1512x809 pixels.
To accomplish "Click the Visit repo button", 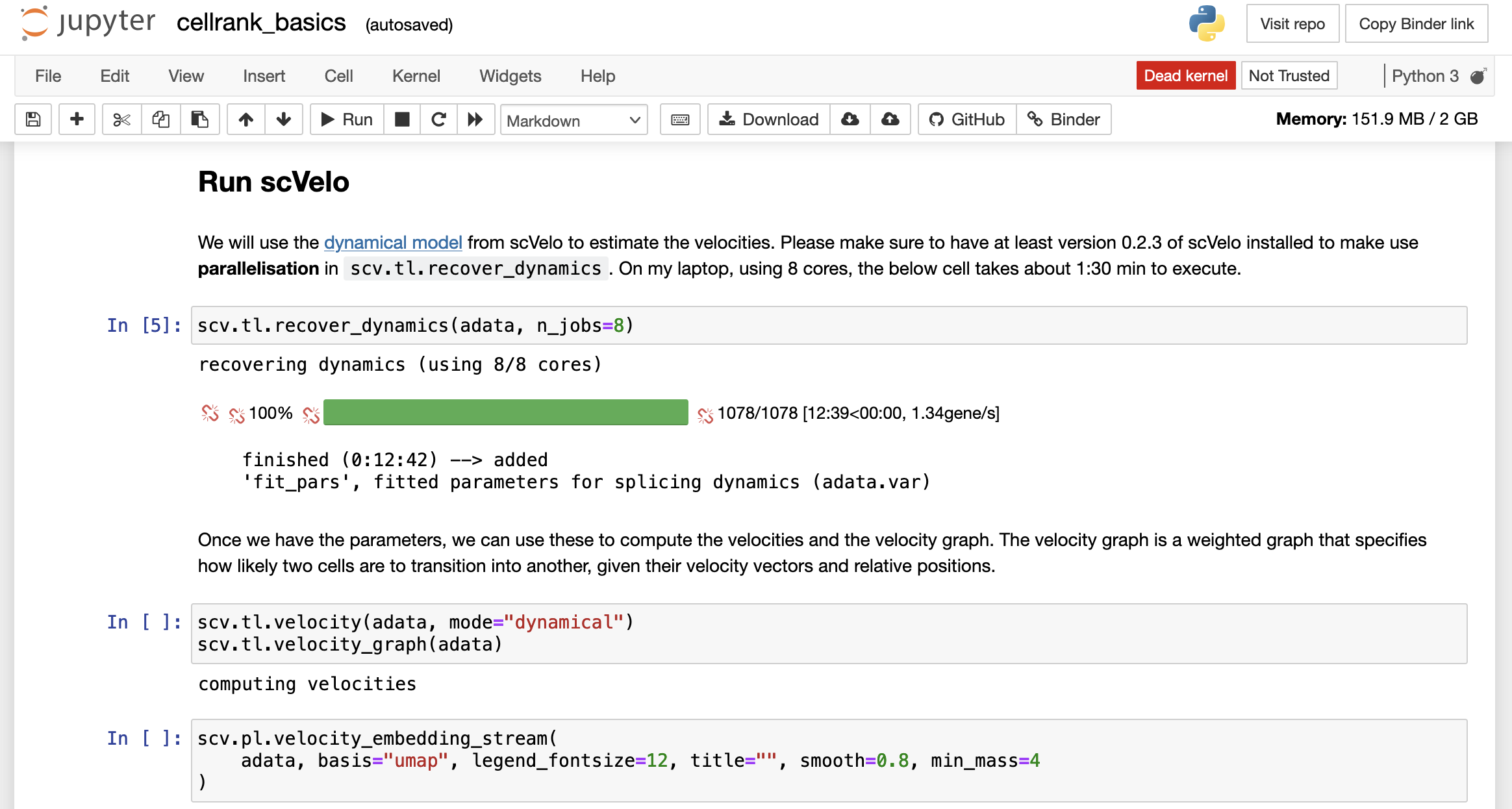I will pyautogui.click(x=1292, y=23).
